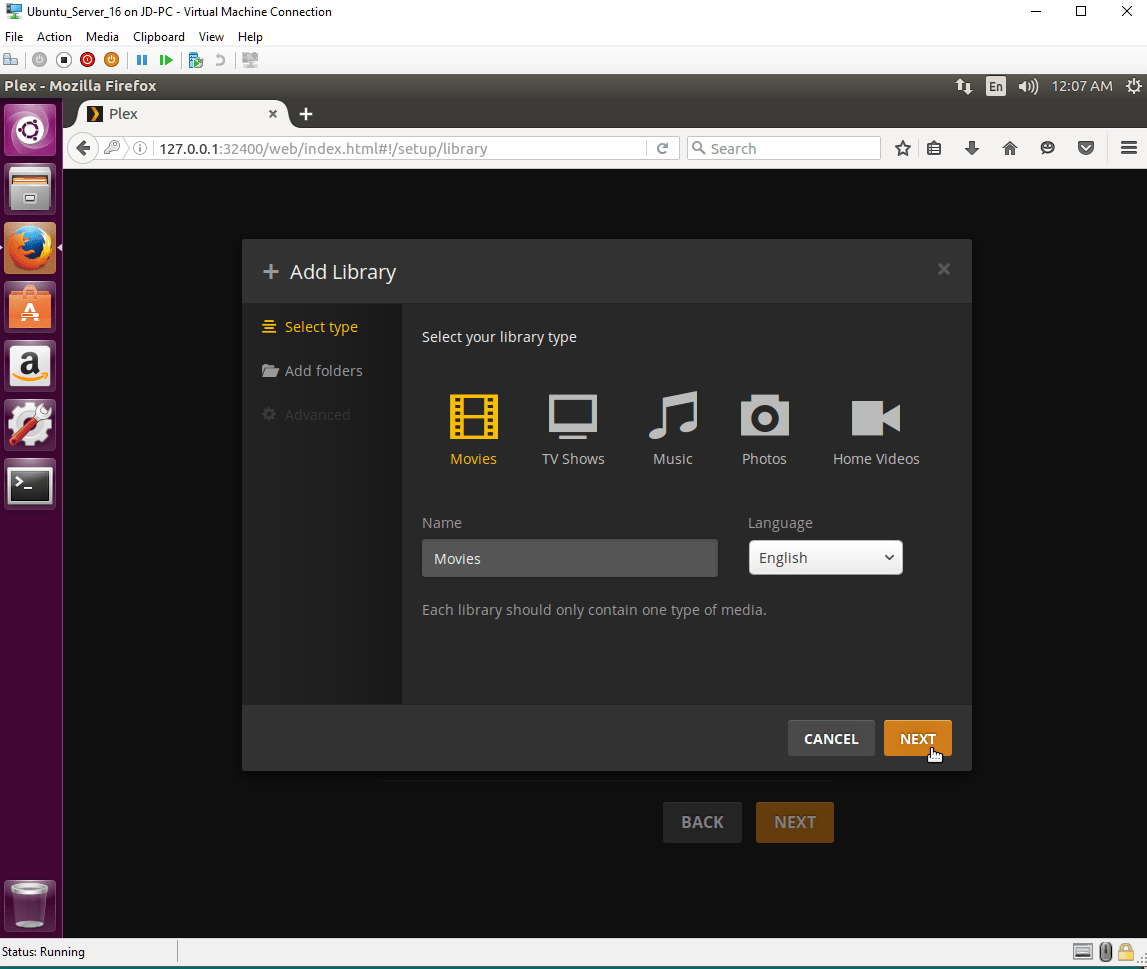Revert the VM via undo icon
This screenshot has width=1147, height=969.
(219, 60)
